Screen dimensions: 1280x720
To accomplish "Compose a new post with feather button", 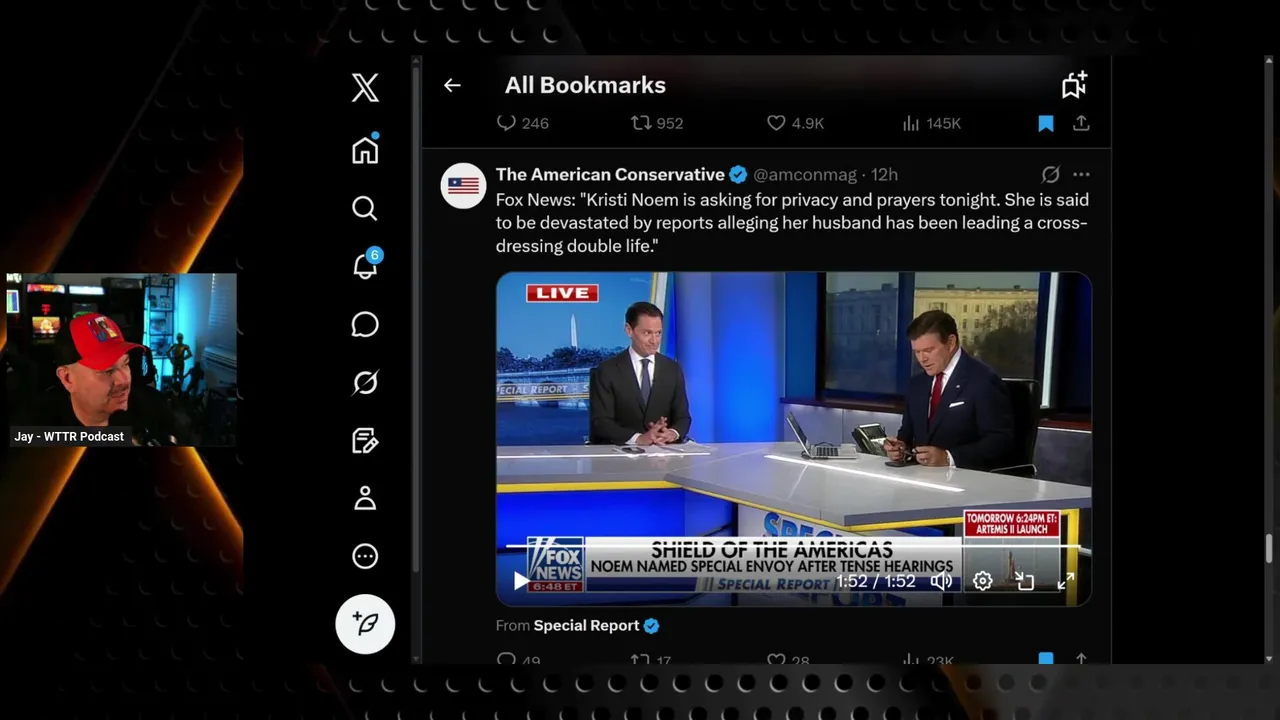I will coord(365,624).
